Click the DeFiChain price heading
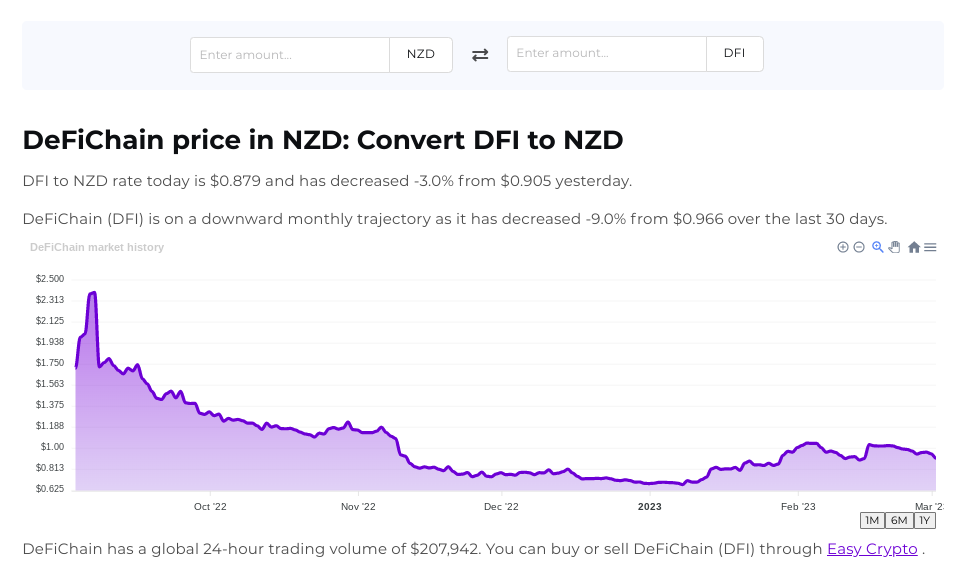The width and height of the screenshot is (966, 577). [322, 140]
